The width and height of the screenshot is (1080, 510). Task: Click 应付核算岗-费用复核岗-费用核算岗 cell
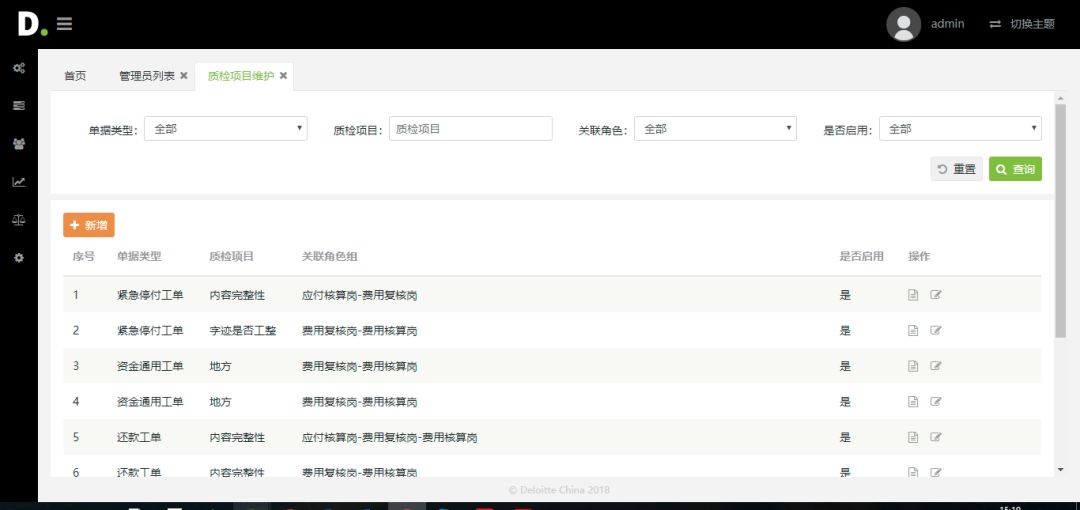point(390,438)
